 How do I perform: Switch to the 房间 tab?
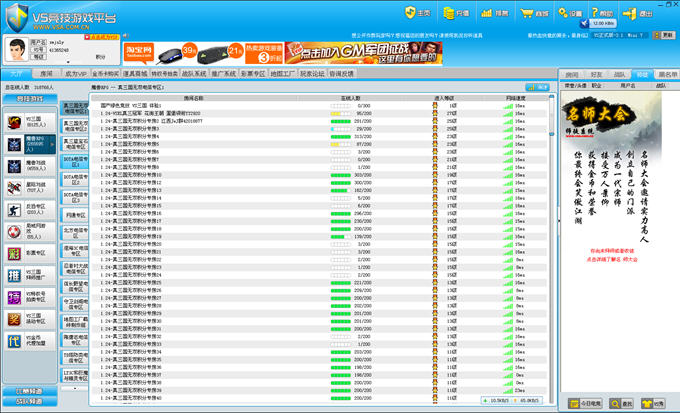[46, 74]
